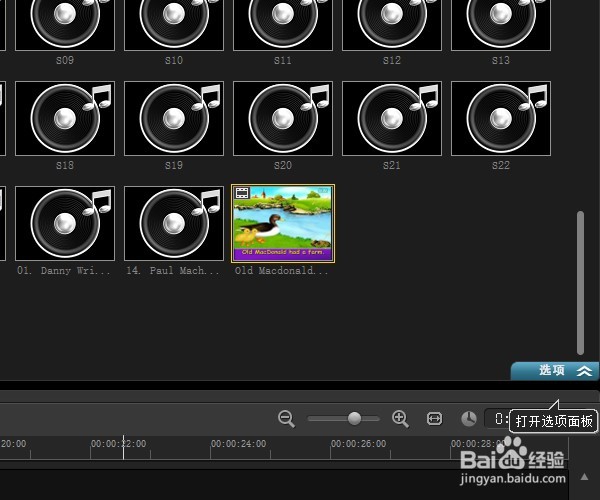Select the Old Macdonald video thumbnail
The width and height of the screenshot is (600, 500).
[x=283, y=223]
